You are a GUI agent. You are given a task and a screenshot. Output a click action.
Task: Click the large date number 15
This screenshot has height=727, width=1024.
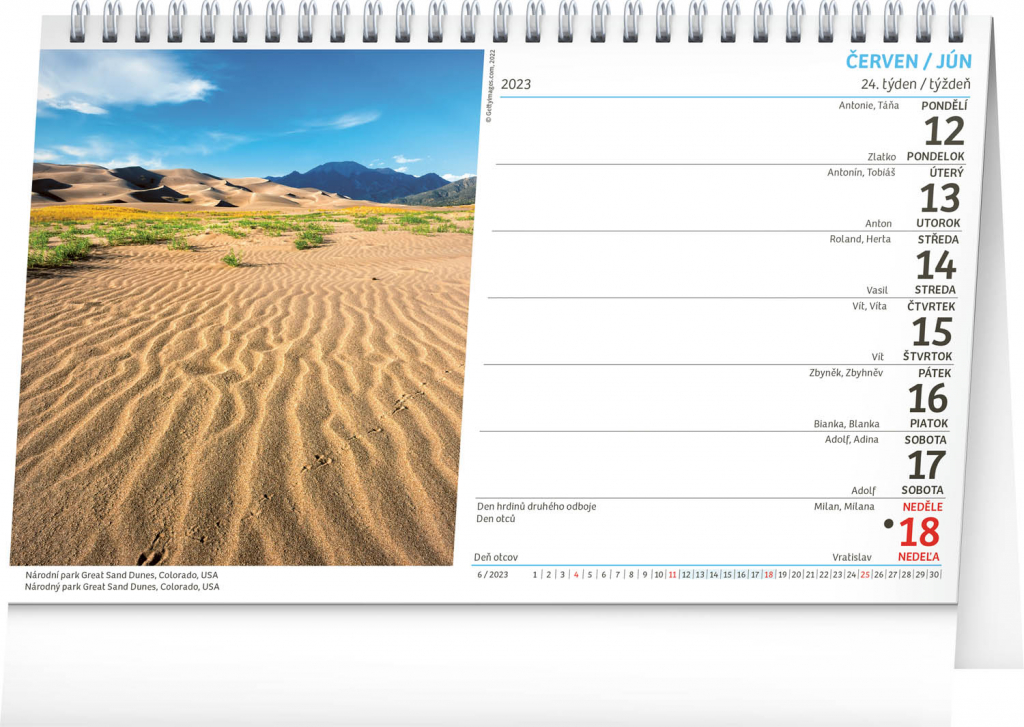932,332
